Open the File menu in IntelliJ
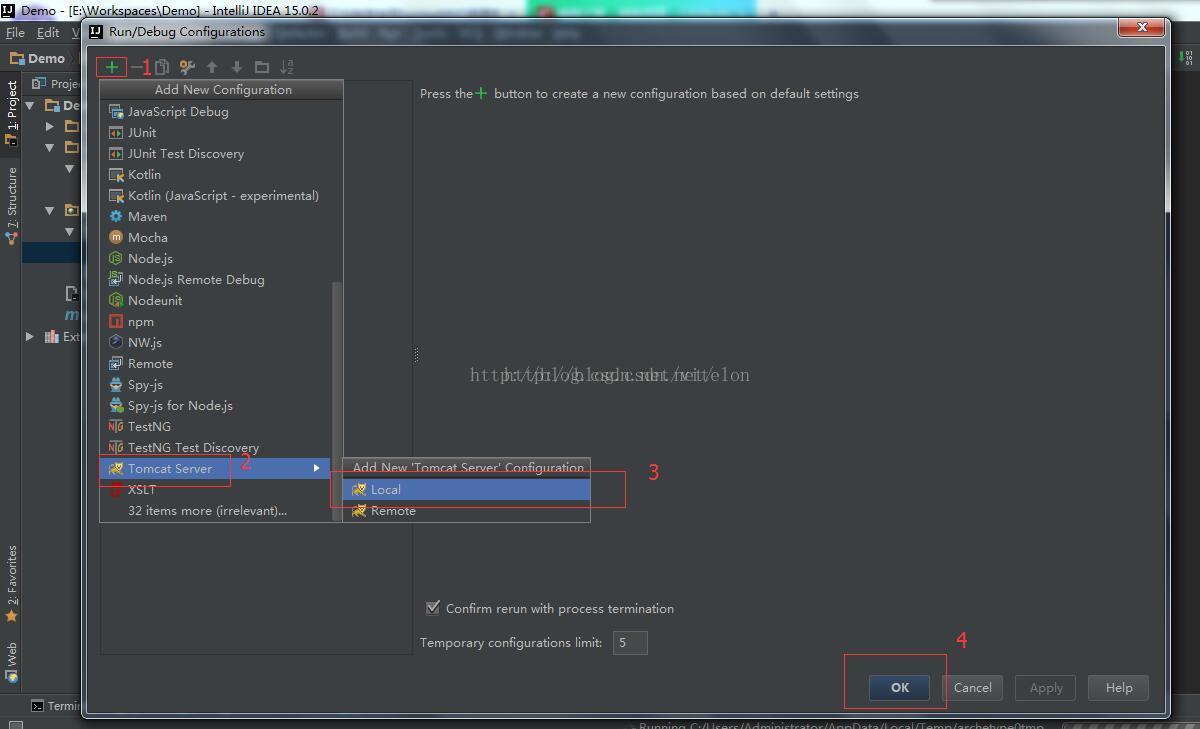The image size is (1200, 729). (x=15, y=32)
